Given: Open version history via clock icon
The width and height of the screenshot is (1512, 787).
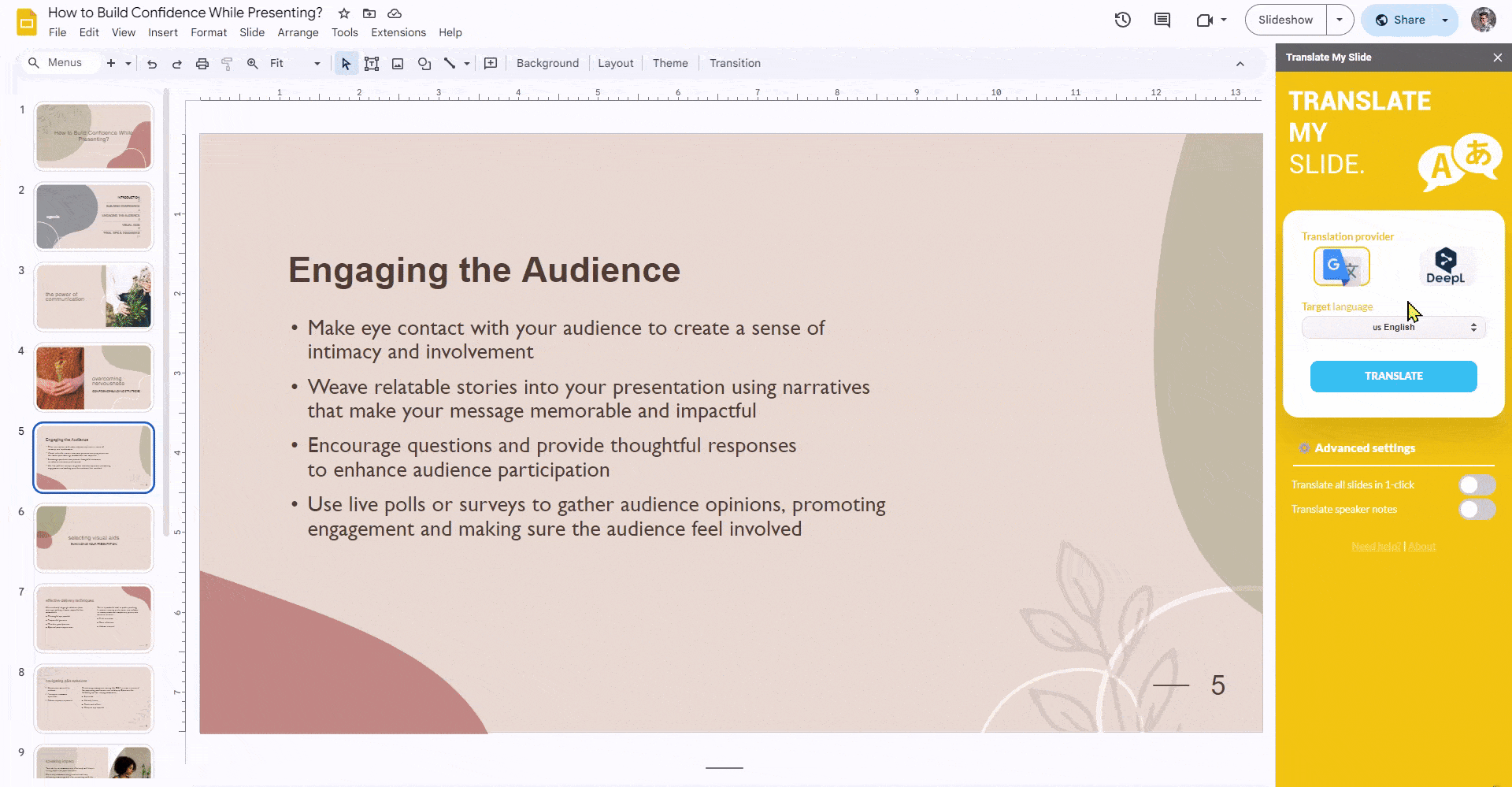Looking at the screenshot, I should tap(1122, 20).
